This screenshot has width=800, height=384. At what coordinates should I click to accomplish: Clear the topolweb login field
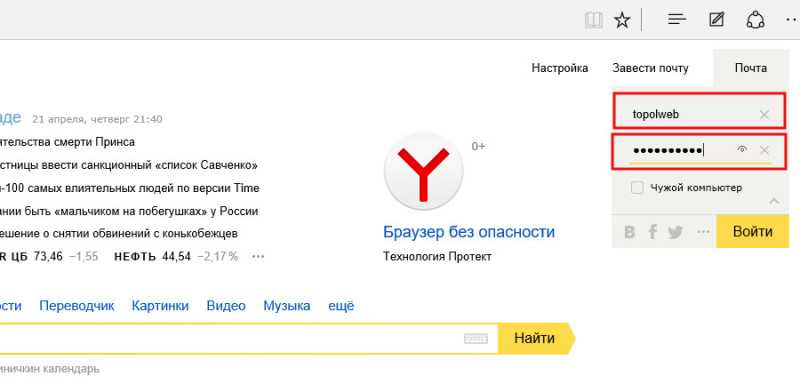[x=764, y=115]
